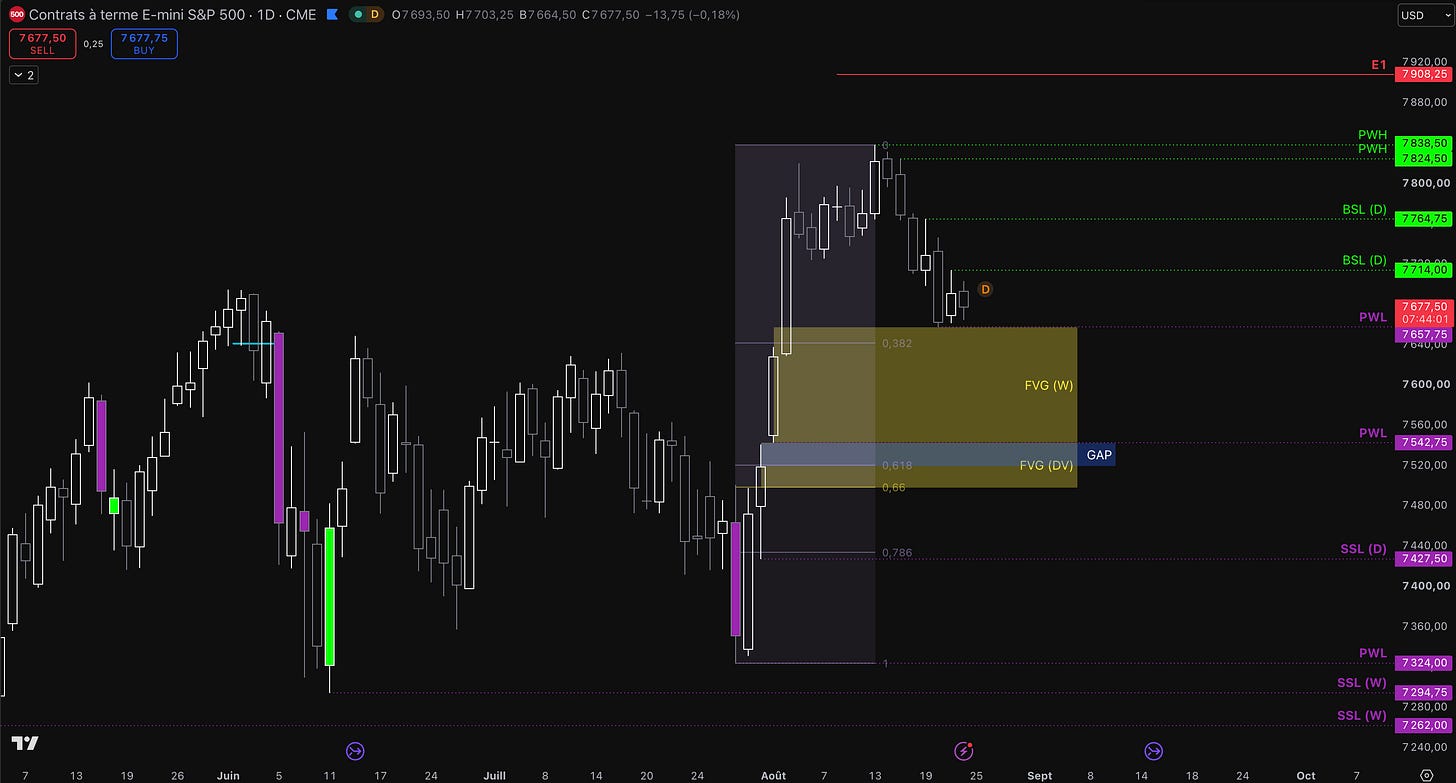
Task: Click the contract rollover icon near Sept
Action: 1153,751
